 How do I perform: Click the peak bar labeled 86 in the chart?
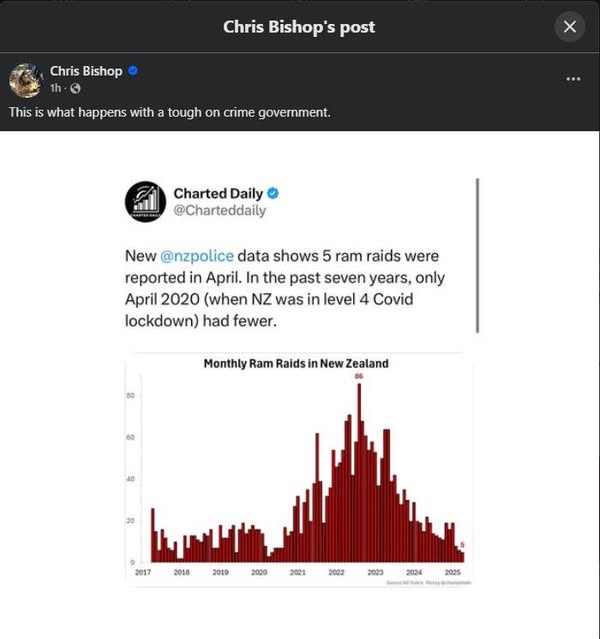(x=359, y=473)
